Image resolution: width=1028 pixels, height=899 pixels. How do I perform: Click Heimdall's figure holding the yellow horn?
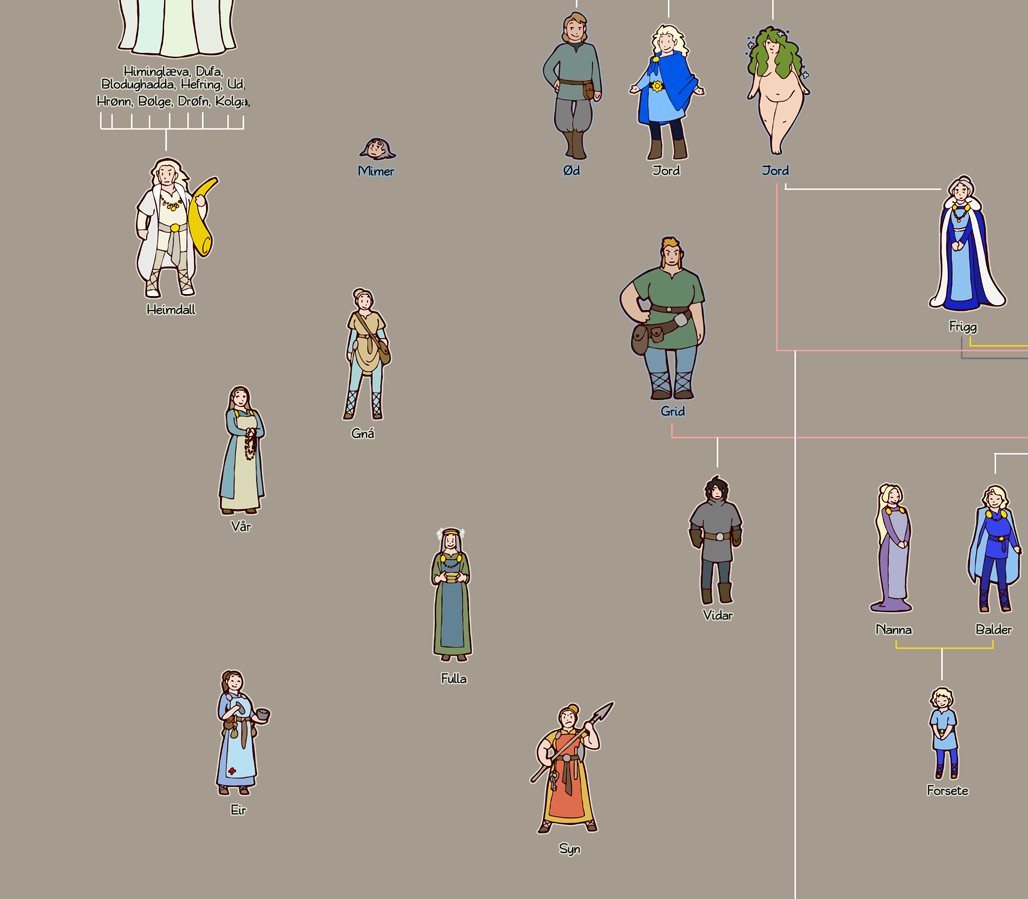(172, 230)
